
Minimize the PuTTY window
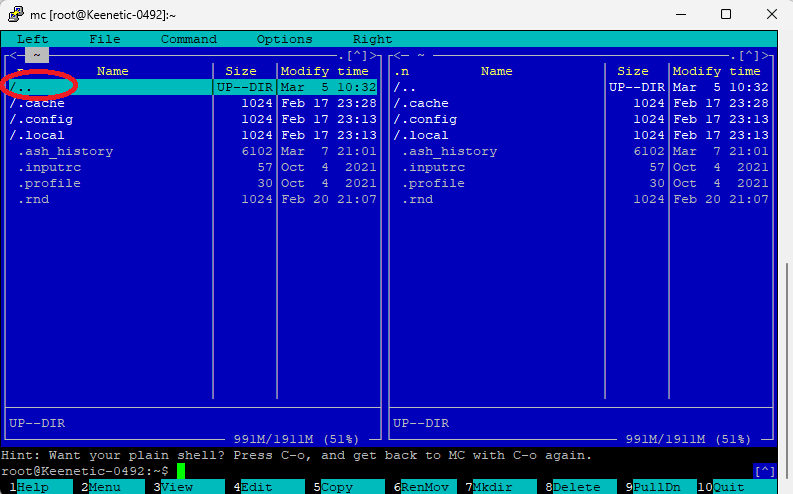point(681,14)
